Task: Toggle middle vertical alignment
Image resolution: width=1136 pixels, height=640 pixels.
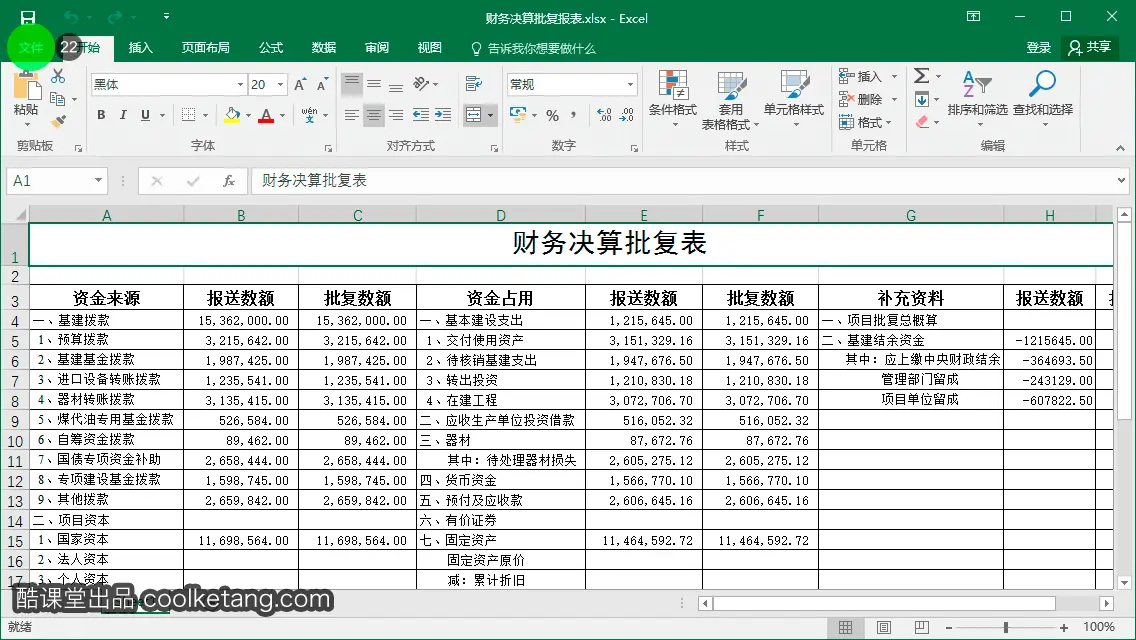Action: pos(374,84)
